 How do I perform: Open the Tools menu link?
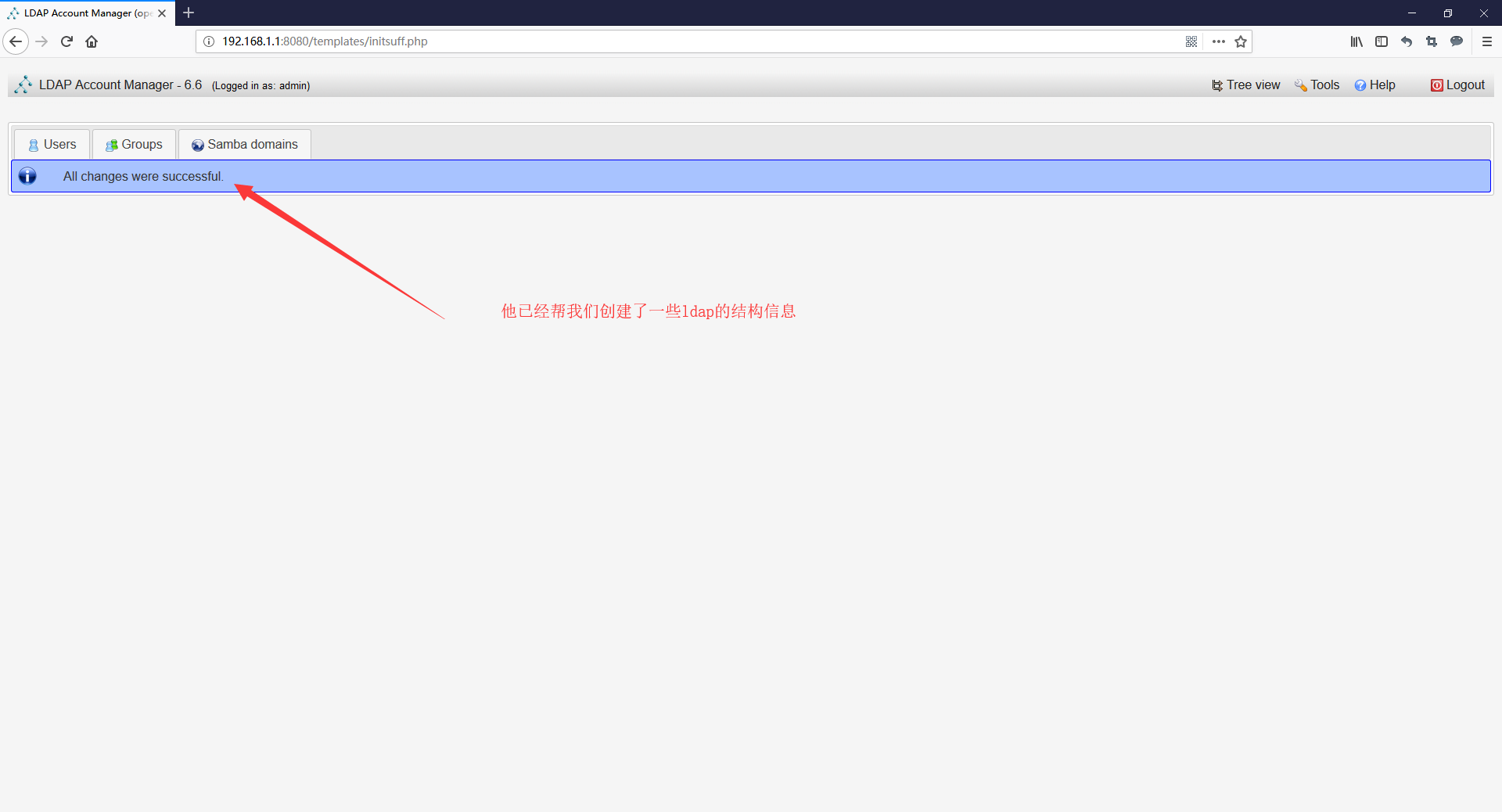(x=1317, y=84)
